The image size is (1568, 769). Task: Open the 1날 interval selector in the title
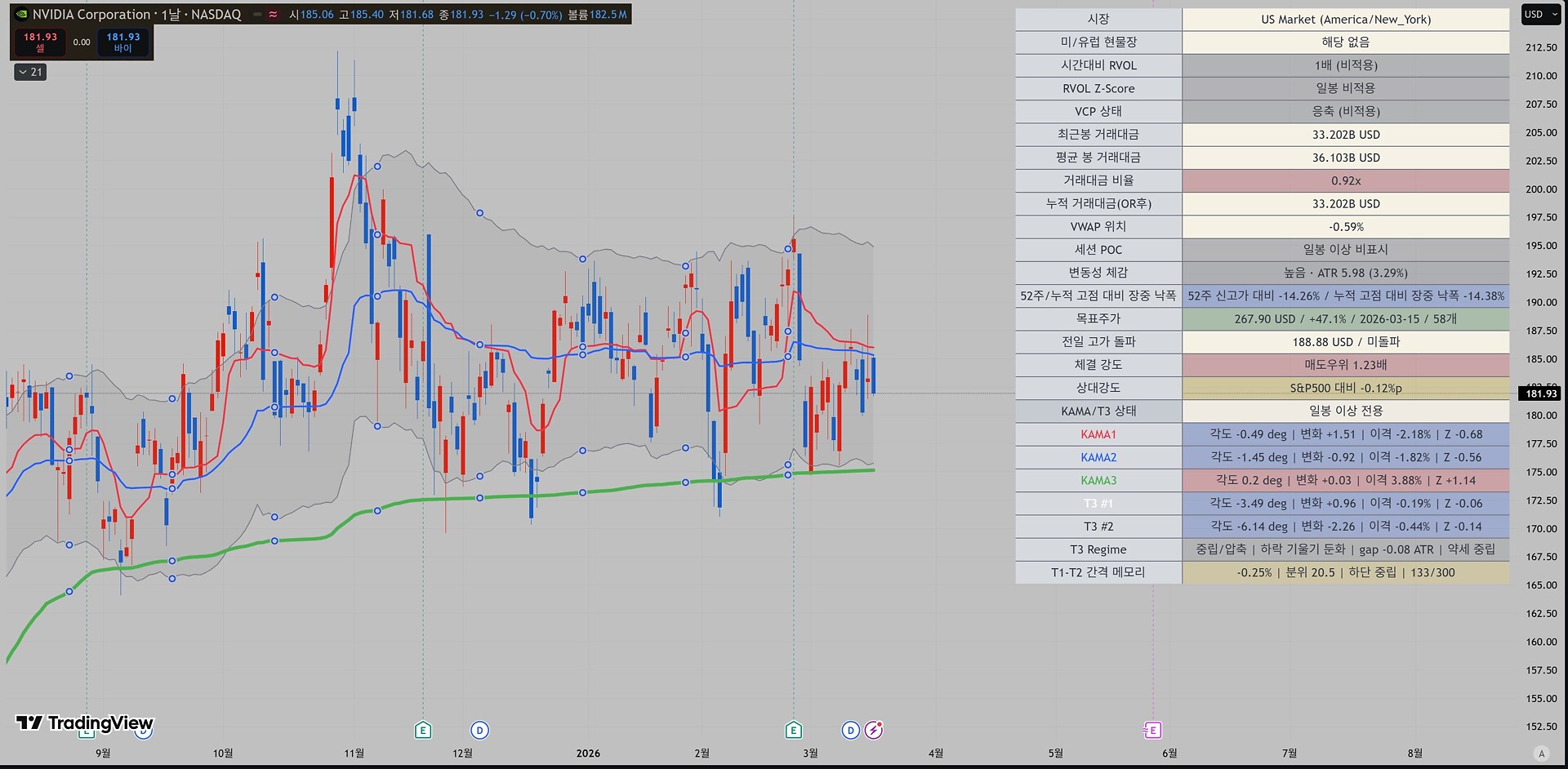coord(170,15)
